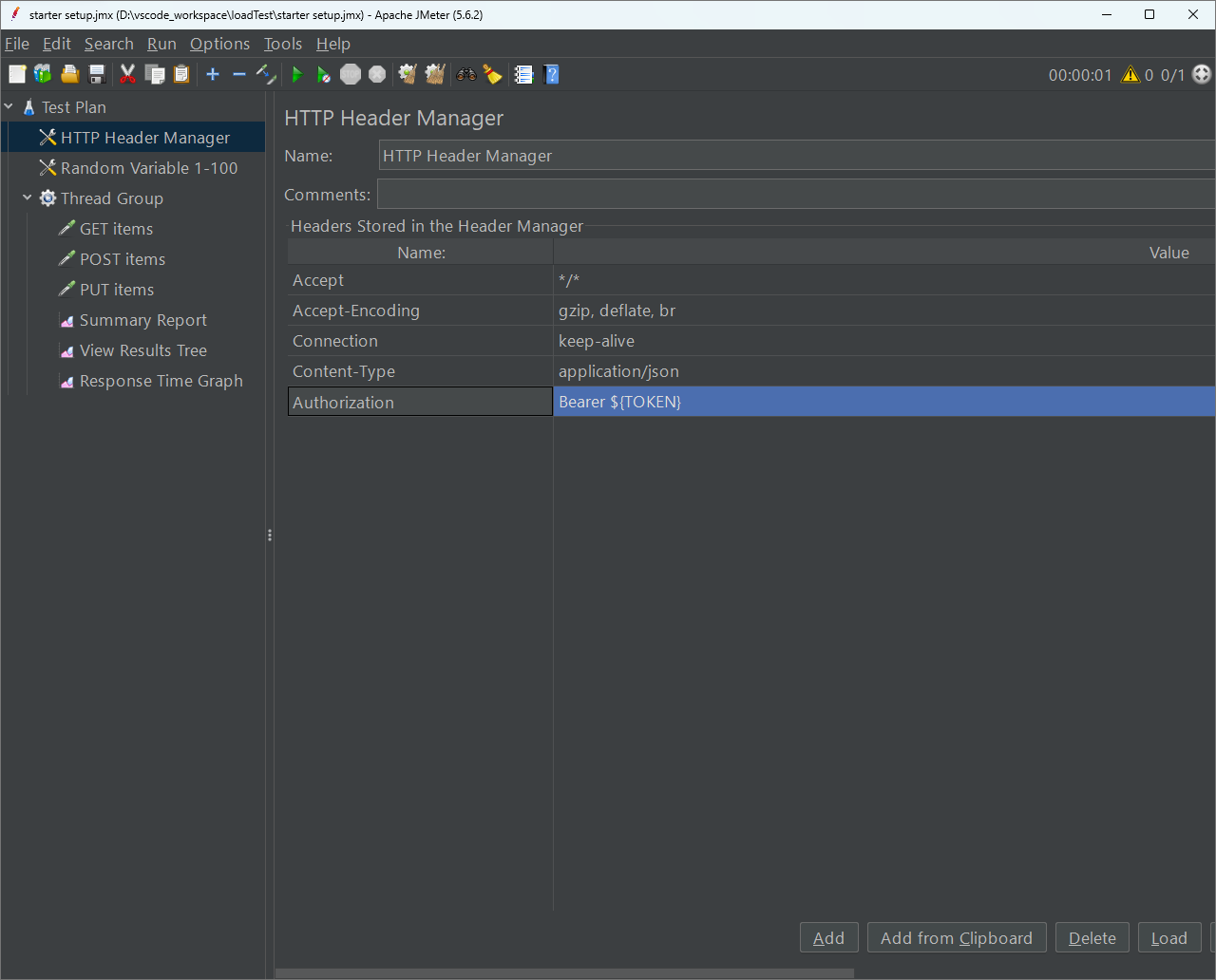
Task: Open Search with the binoculars icon
Action: tap(465, 74)
